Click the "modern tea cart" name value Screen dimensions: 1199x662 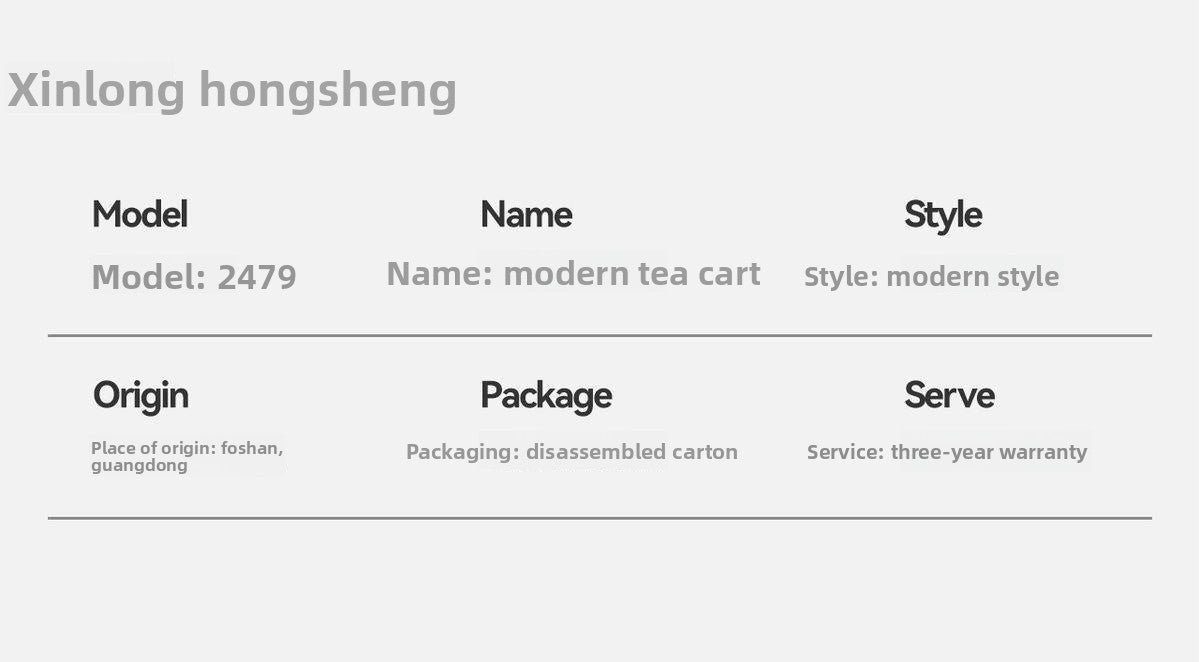(631, 274)
